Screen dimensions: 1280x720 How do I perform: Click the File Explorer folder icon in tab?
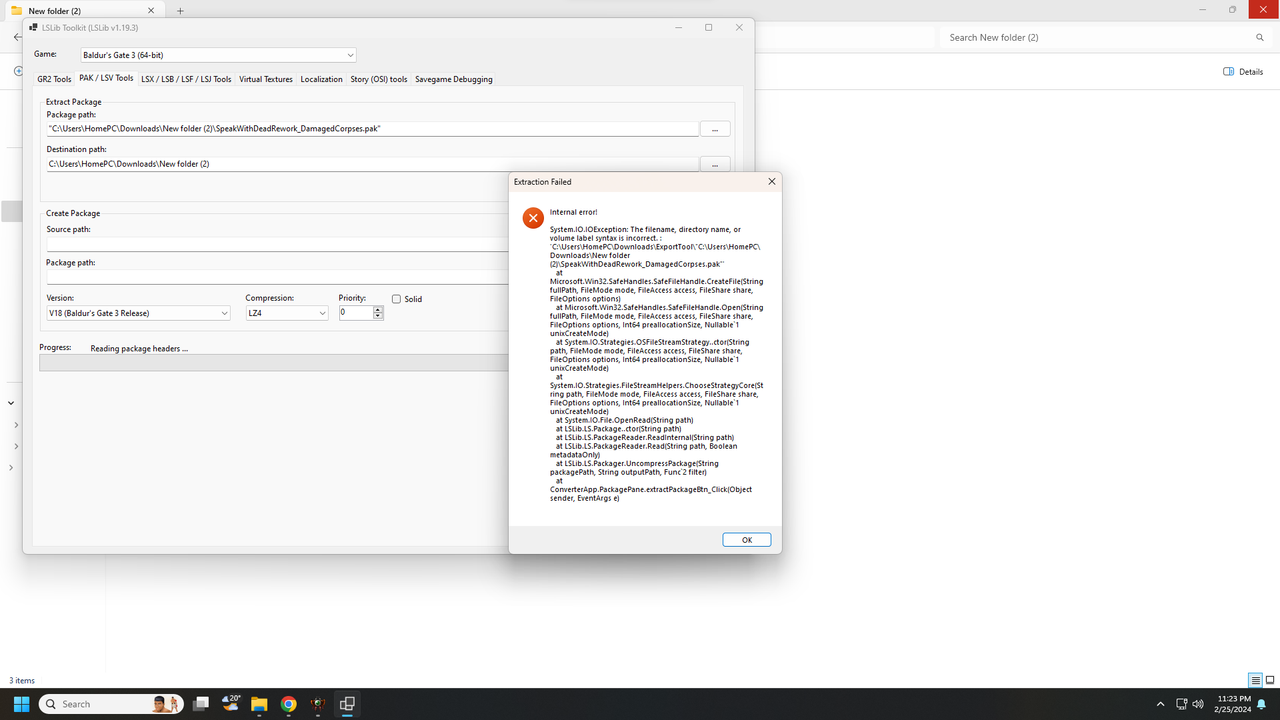16,10
